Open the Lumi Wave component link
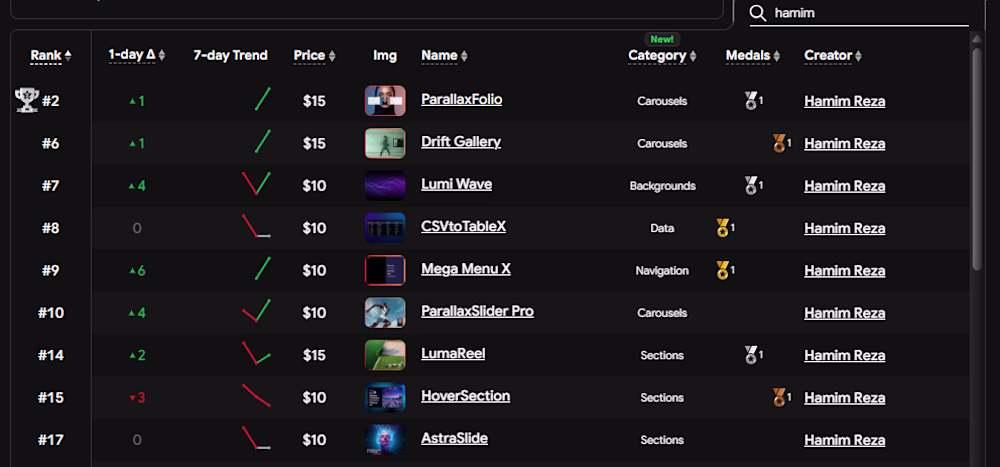The width and height of the screenshot is (1000, 467). click(456, 185)
